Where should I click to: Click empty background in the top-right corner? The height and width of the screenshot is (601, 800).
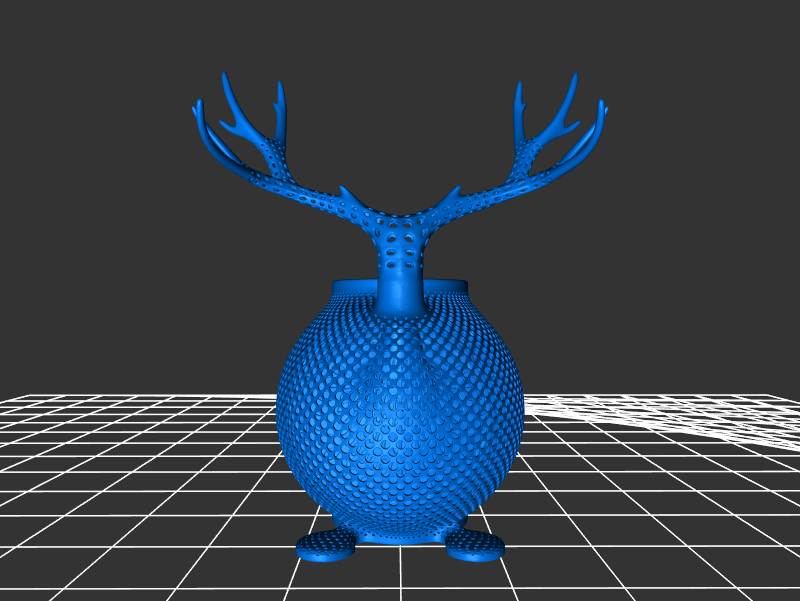tap(760, 40)
